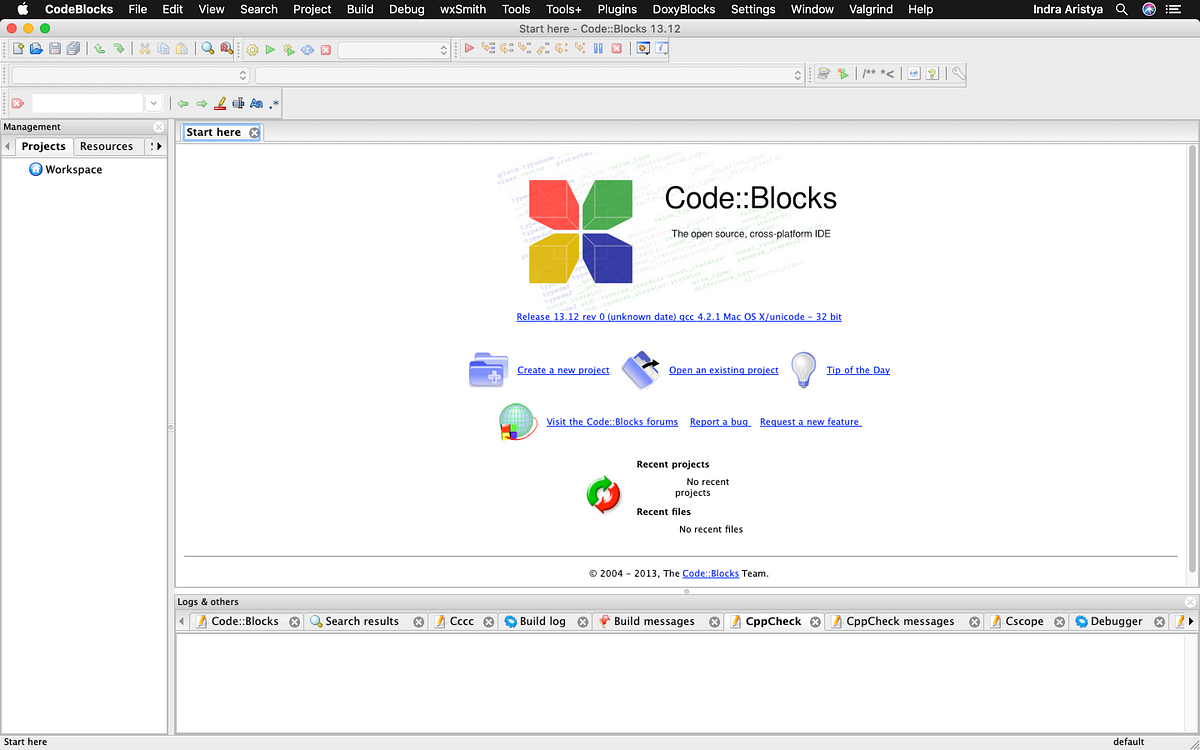The width and height of the screenshot is (1200, 750).
Task: Click the Paste clipboard icon
Action: (x=181, y=49)
